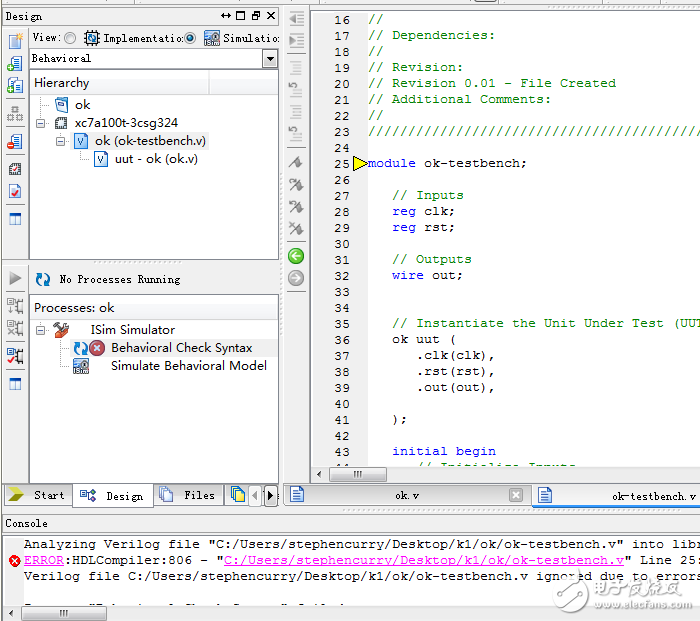Viewport: 700px width, 621px height.
Task: Collapse the ISim Simulator process group
Action: pyautogui.click(x=41, y=330)
